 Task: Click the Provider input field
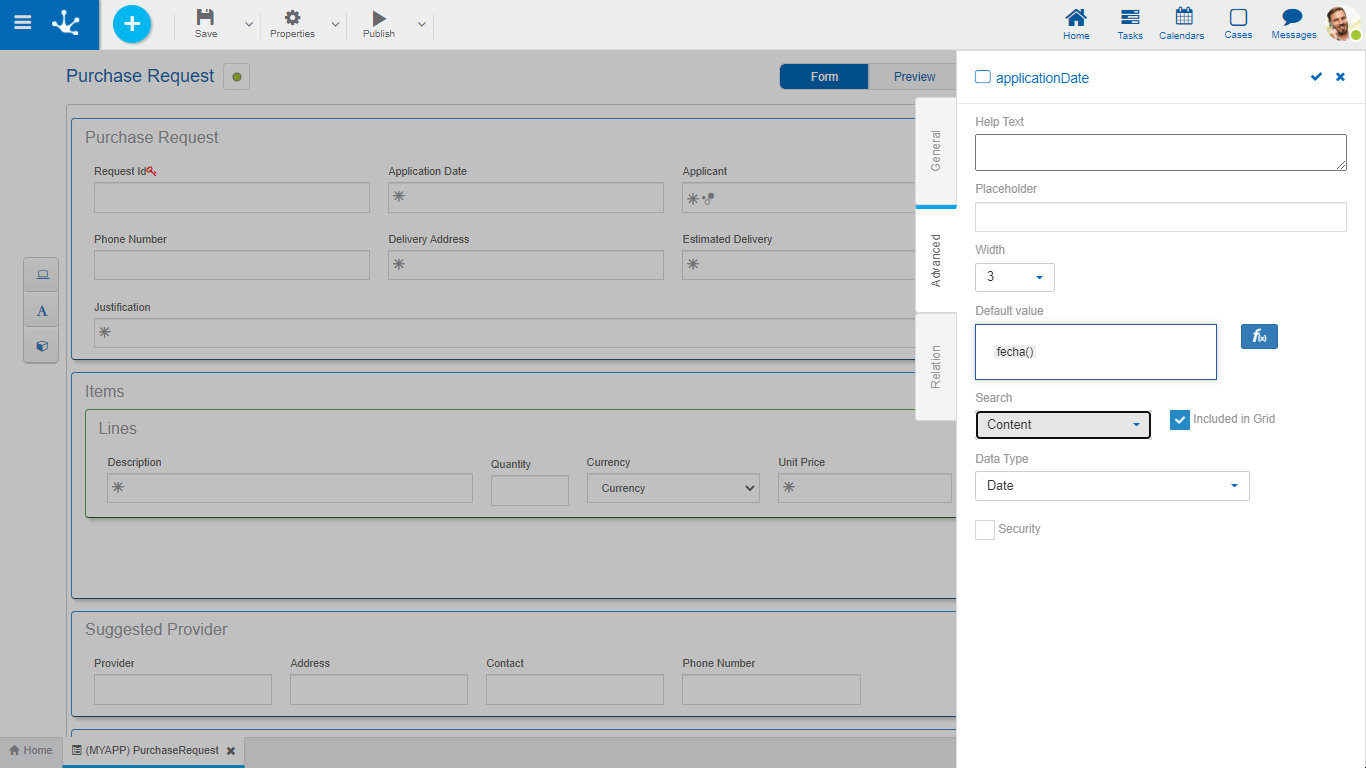pos(183,690)
